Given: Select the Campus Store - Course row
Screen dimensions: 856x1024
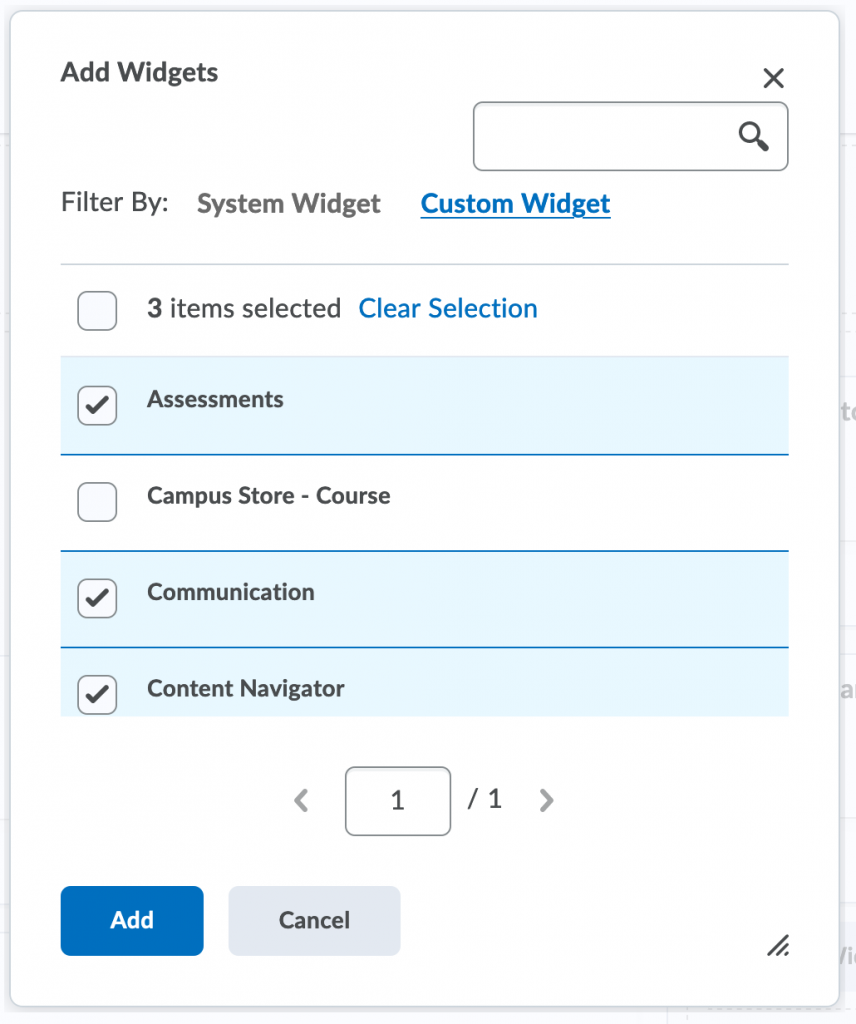Looking at the screenshot, I should click(268, 494).
